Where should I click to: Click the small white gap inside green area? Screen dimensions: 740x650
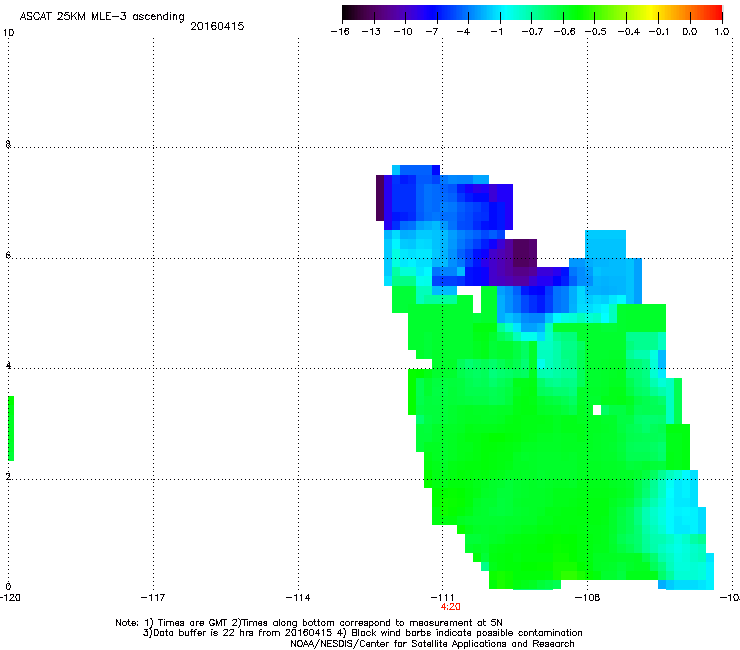(x=597, y=410)
